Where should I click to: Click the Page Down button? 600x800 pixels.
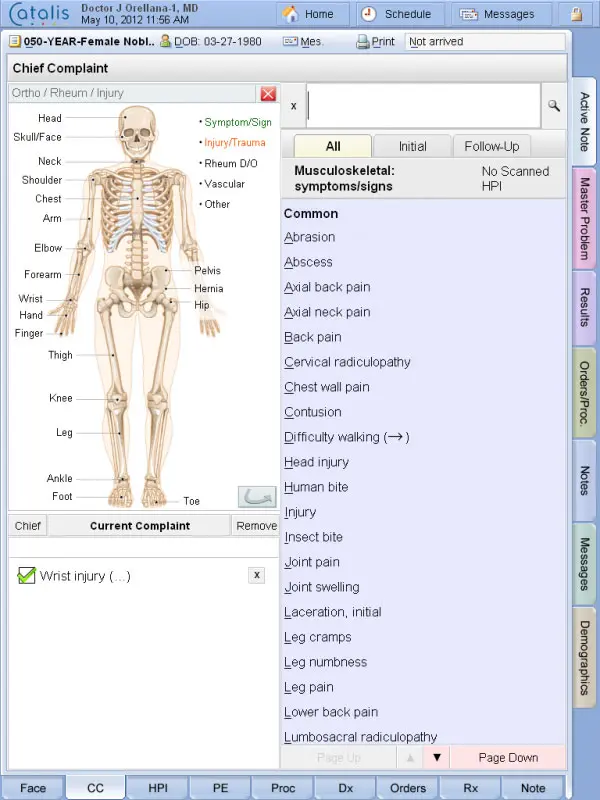pyautogui.click(x=508, y=758)
